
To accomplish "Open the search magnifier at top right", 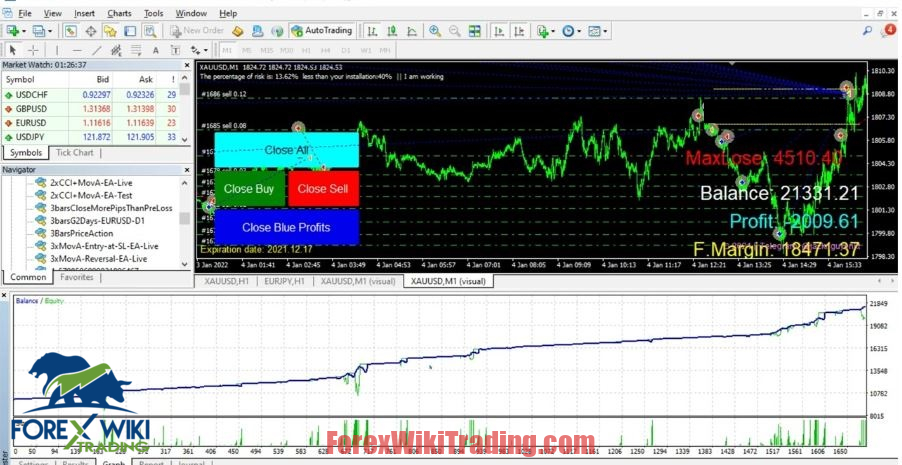I will tap(867, 31).
